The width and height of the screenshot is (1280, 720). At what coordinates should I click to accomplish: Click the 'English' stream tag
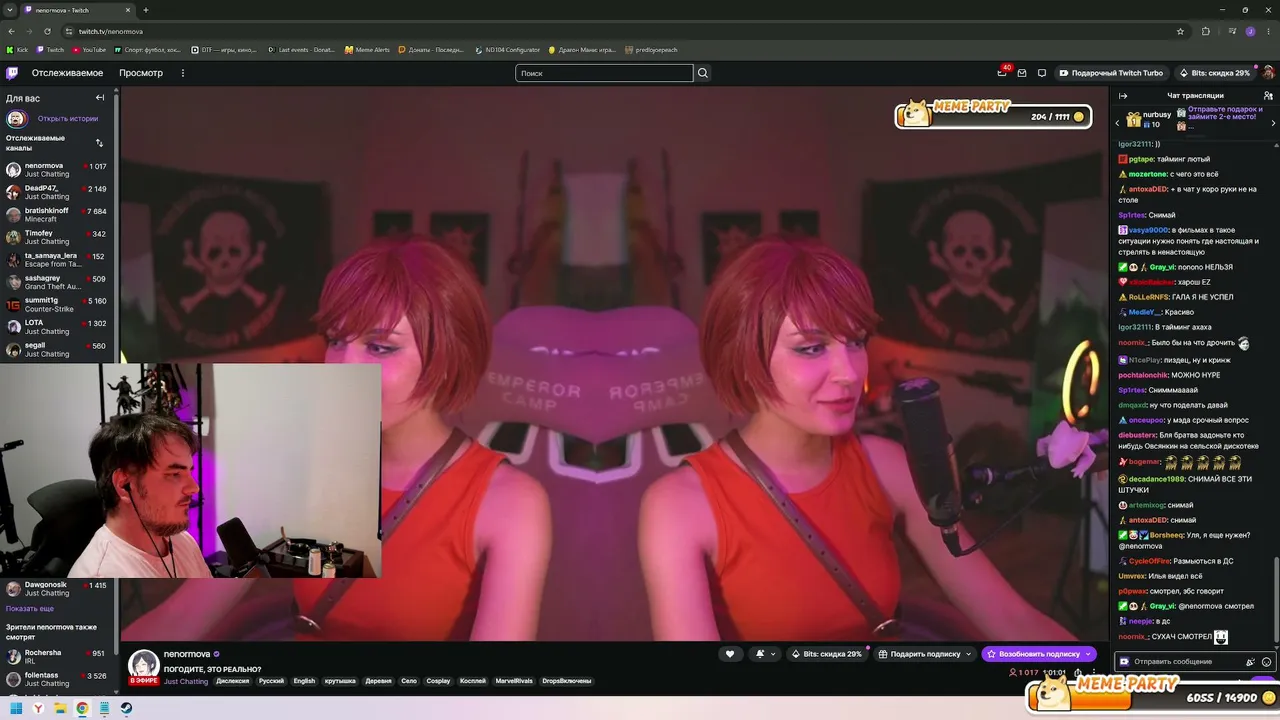(304, 681)
